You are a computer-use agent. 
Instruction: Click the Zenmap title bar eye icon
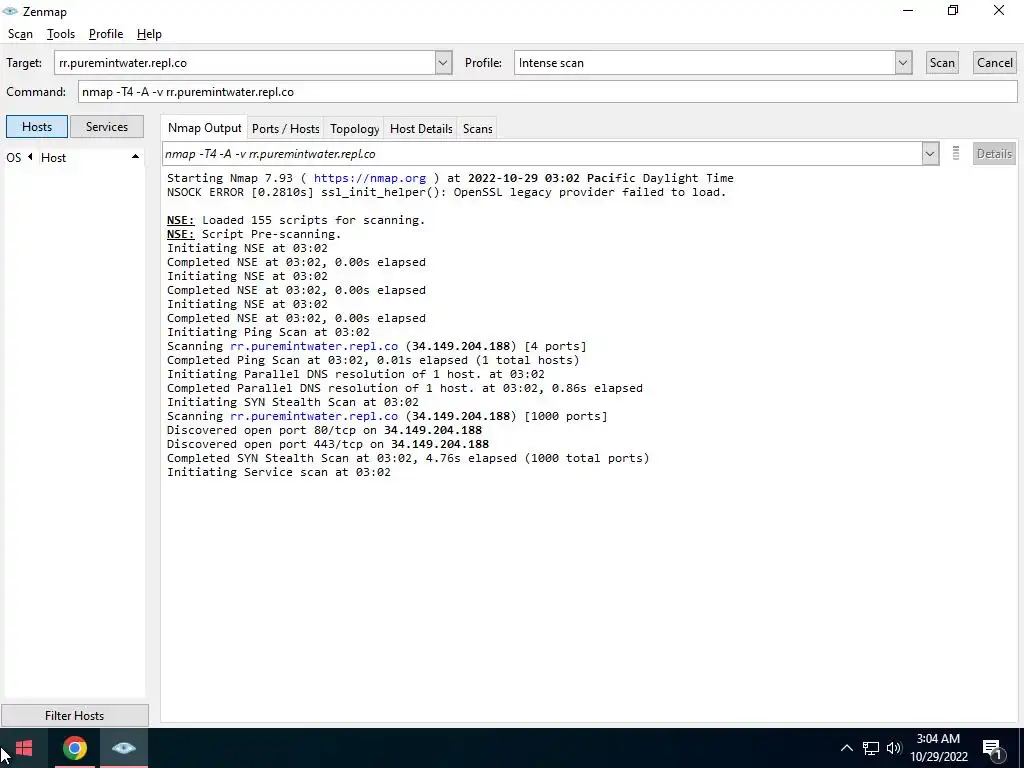pos(10,11)
